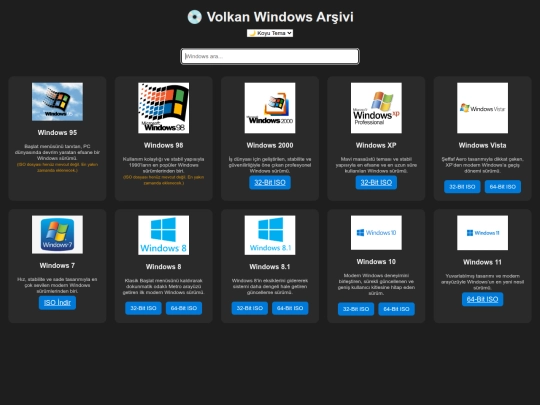Download Windows 8.1 32-Bit ISO
540x405 pixels.
pos(249,308)
